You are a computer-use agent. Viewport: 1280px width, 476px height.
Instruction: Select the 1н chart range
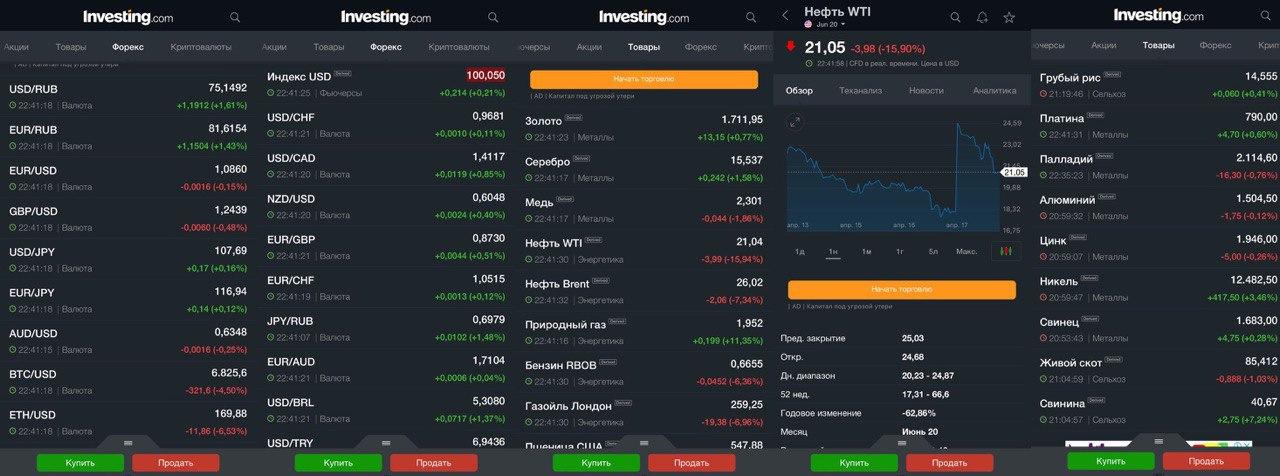[833, 251]
